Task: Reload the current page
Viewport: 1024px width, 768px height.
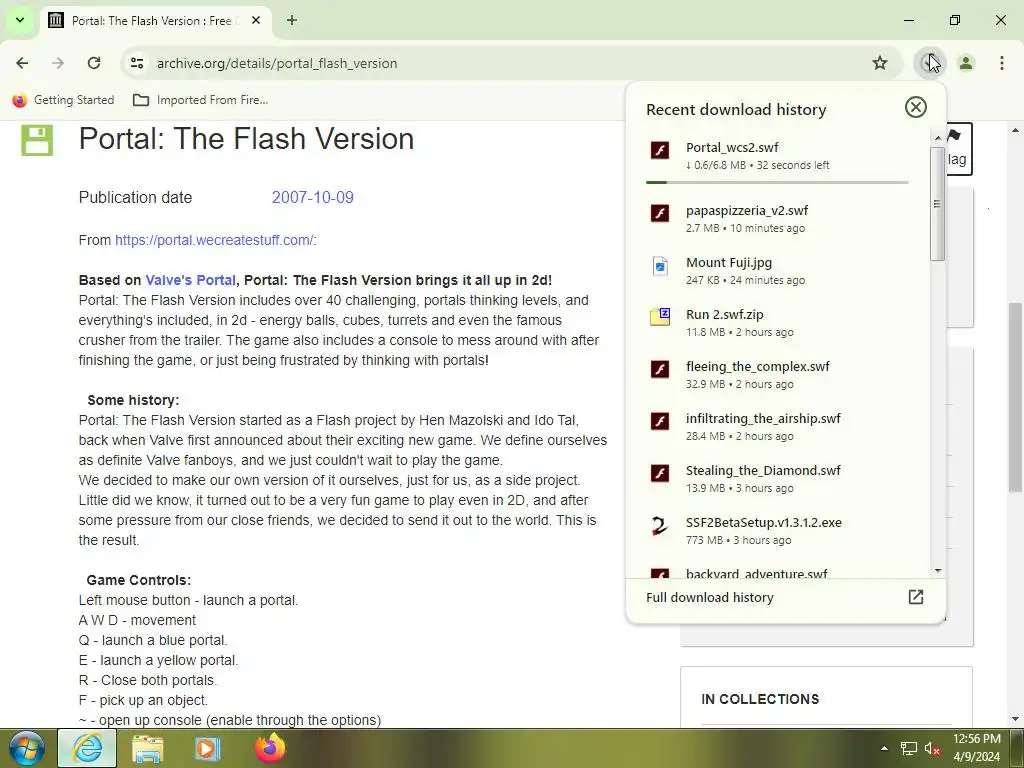Action: (x=94, y=63)
